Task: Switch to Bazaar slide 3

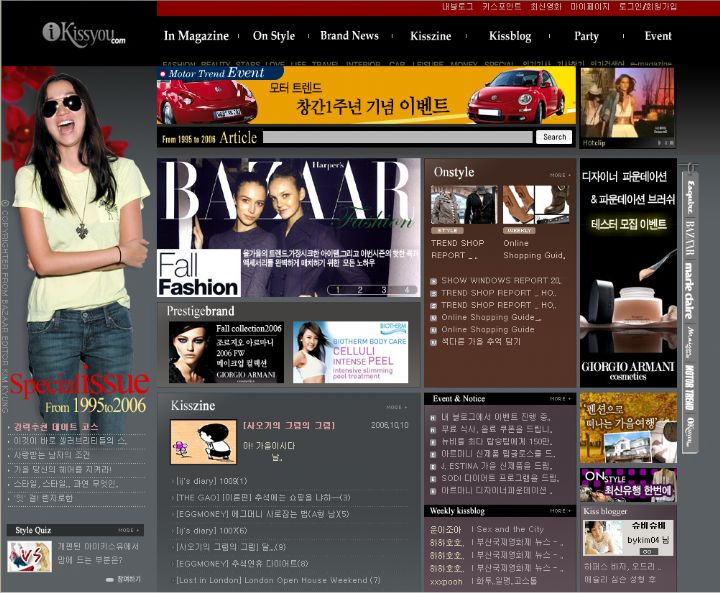Action: coord(383,290)
